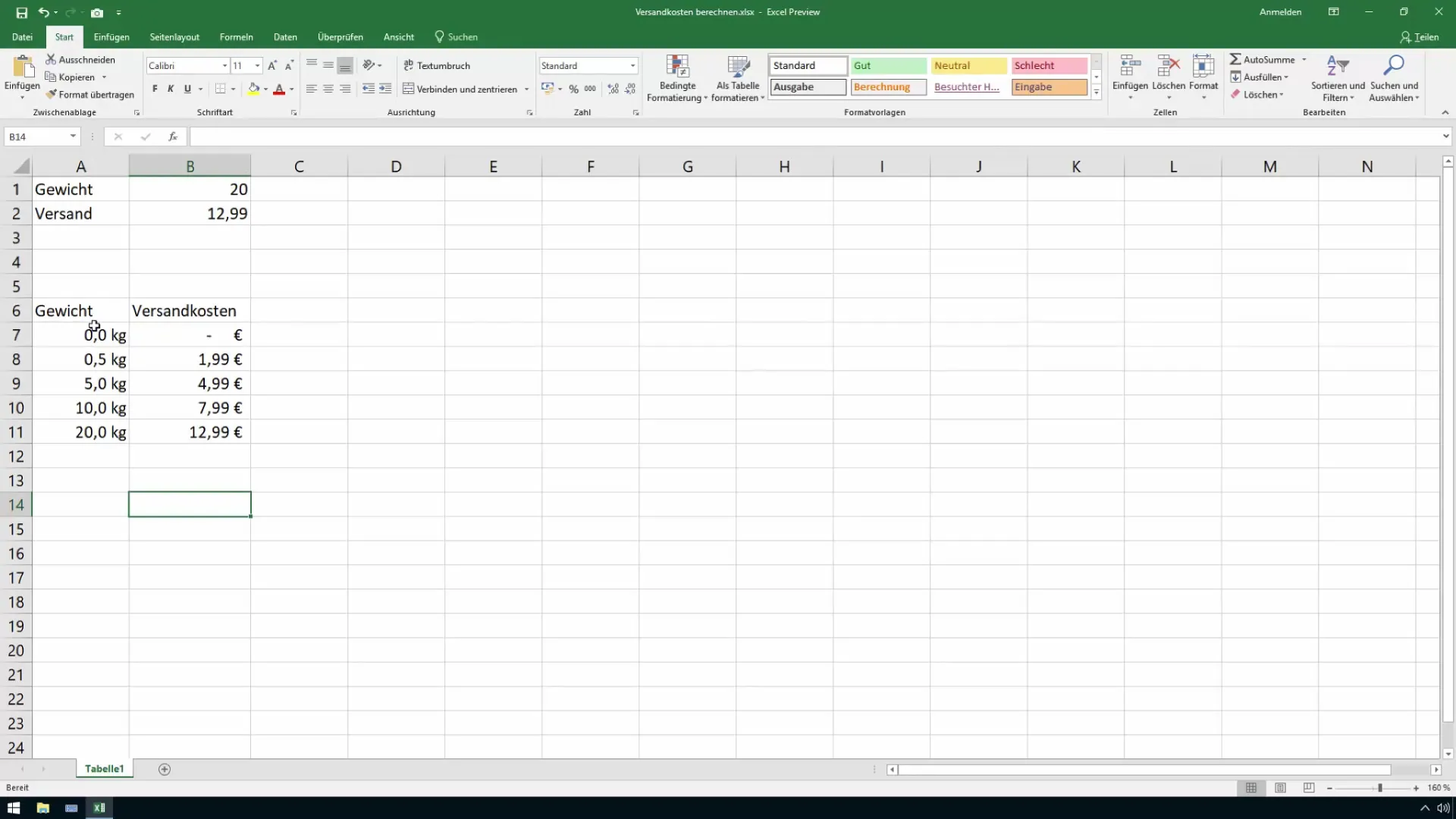The height and width of the screenshot is (819, 1456).
Task: Open Sortieren und Filtern menu
Action: coord(1338,78)
